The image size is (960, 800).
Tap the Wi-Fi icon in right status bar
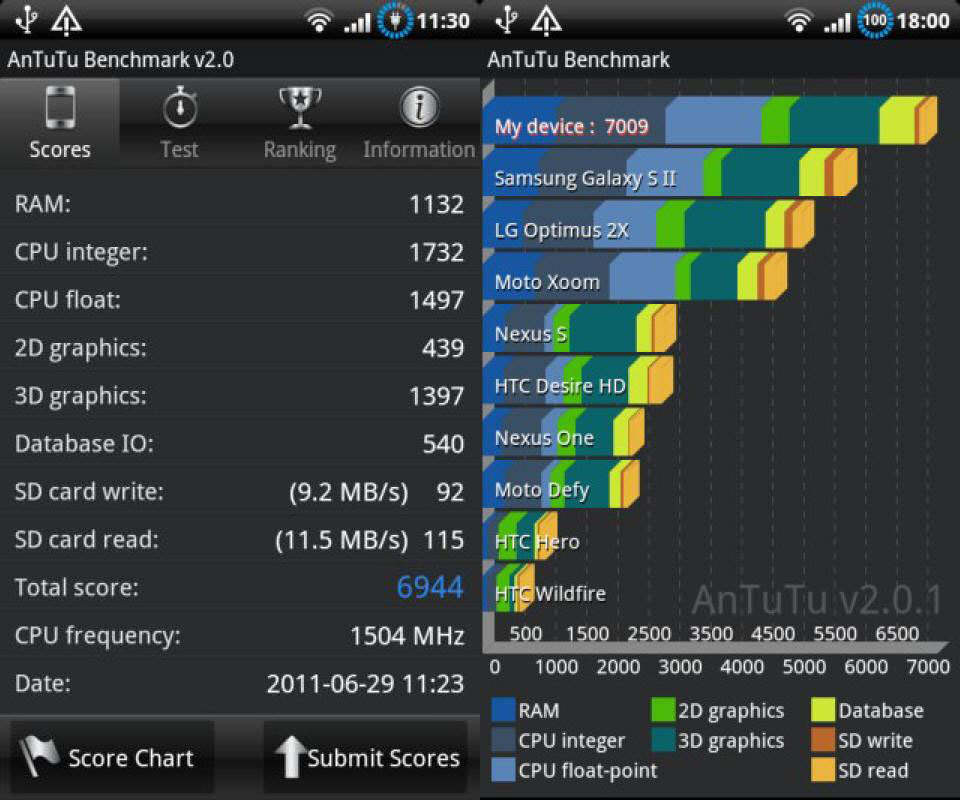[x=798, y=22]
